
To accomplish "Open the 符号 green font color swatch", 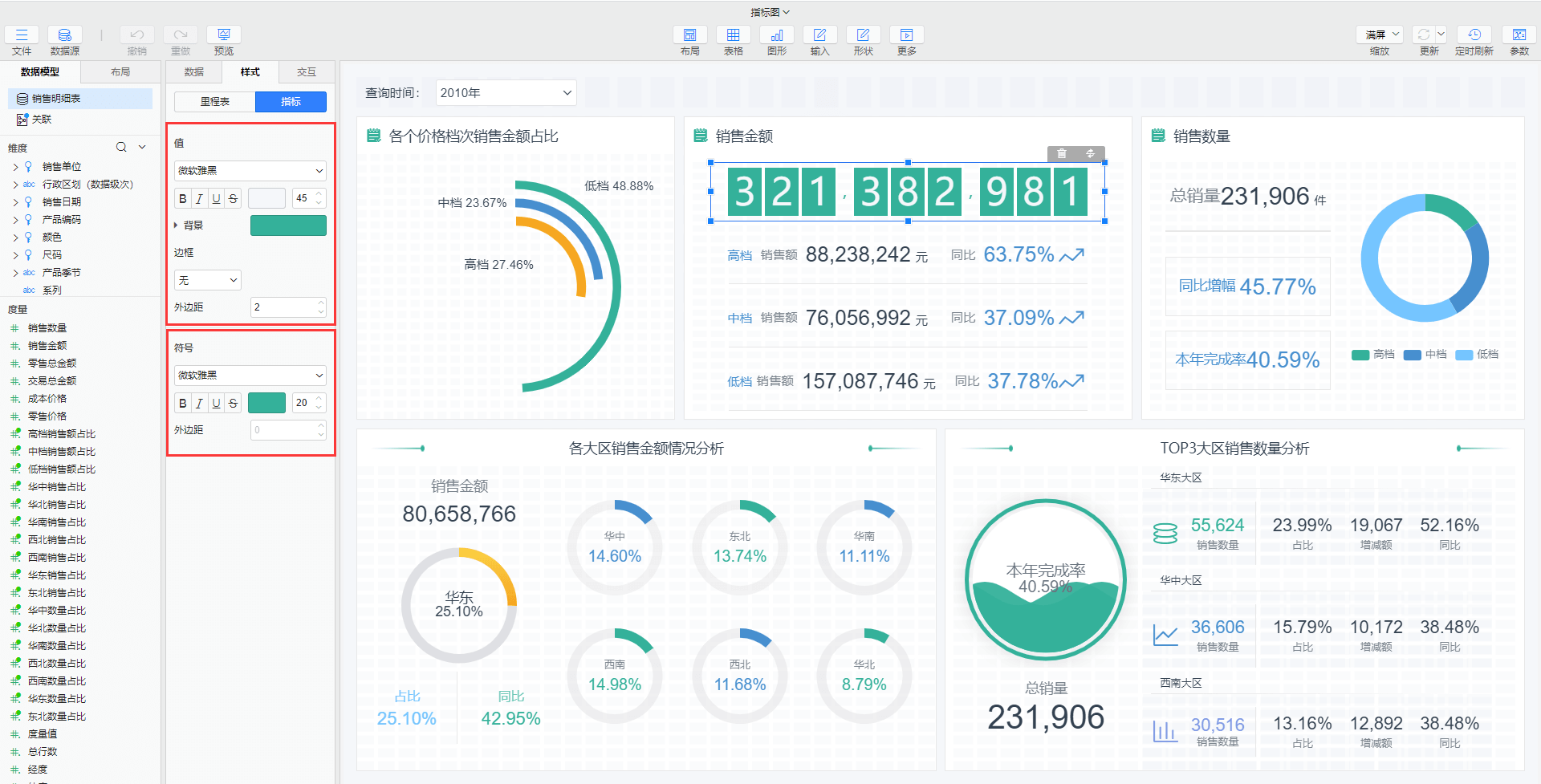I will point(266,403).
